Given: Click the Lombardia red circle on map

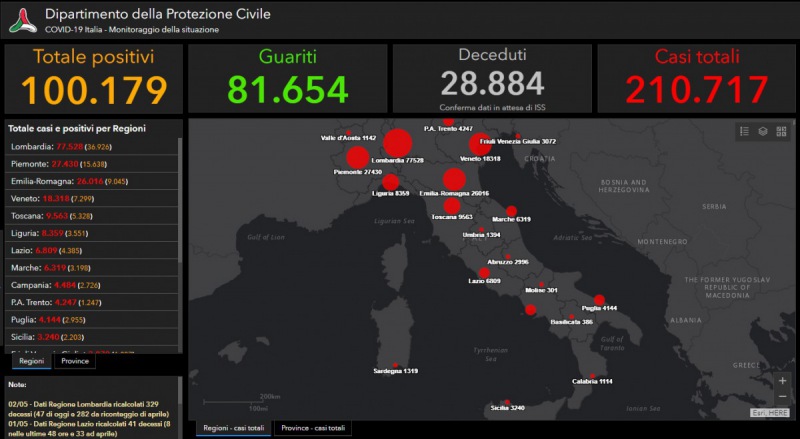Looking at the screenshot, I should 397,143.
